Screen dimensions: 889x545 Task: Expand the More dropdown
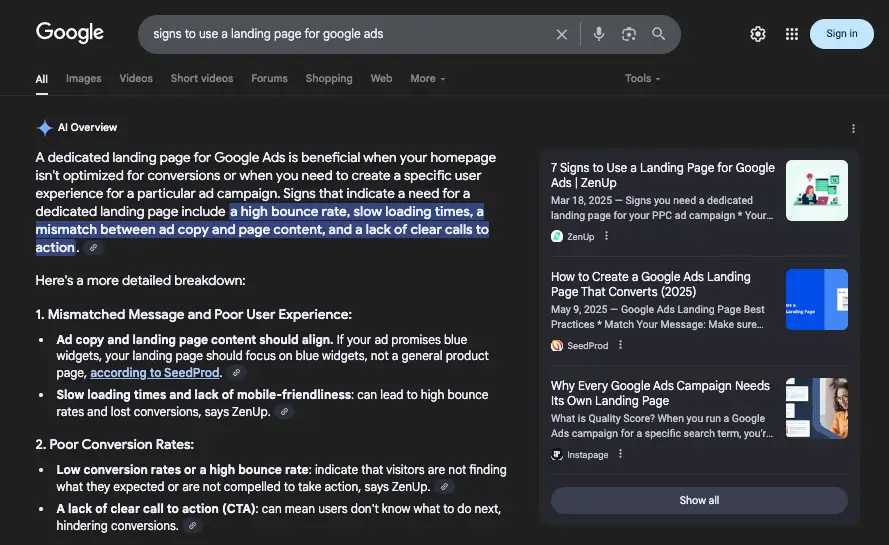pos(427,78)
